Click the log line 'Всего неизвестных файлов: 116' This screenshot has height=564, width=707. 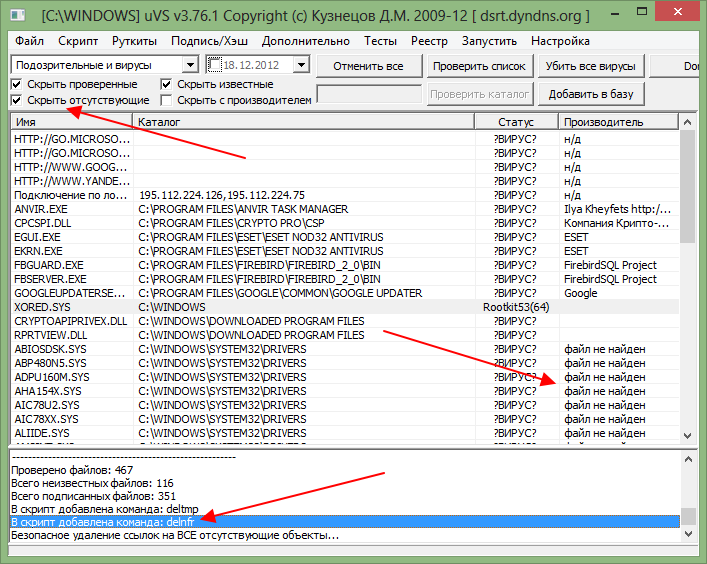pyautogui.click(x=92, y=483)
